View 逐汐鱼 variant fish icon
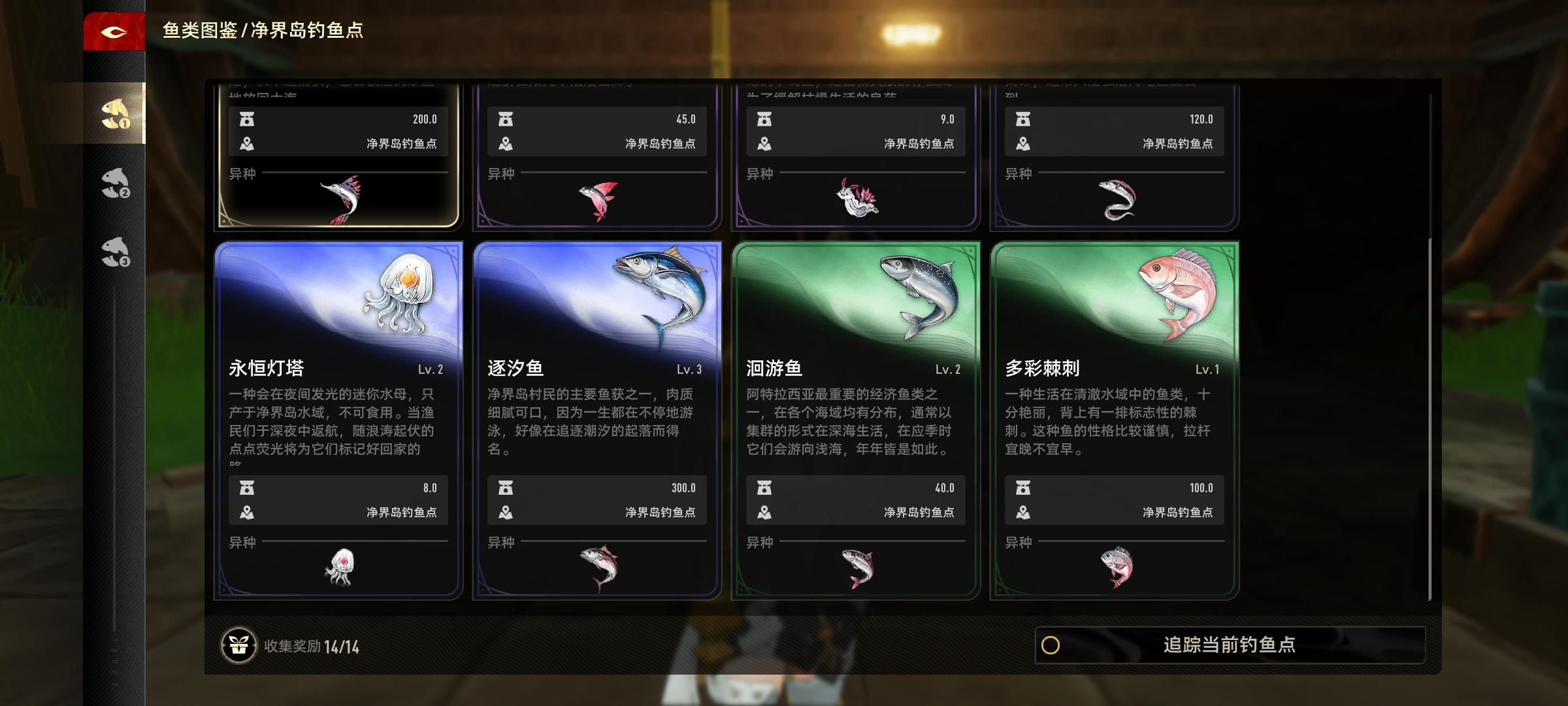Screen dimensions: 1568x706 click(x=598, y=567)
